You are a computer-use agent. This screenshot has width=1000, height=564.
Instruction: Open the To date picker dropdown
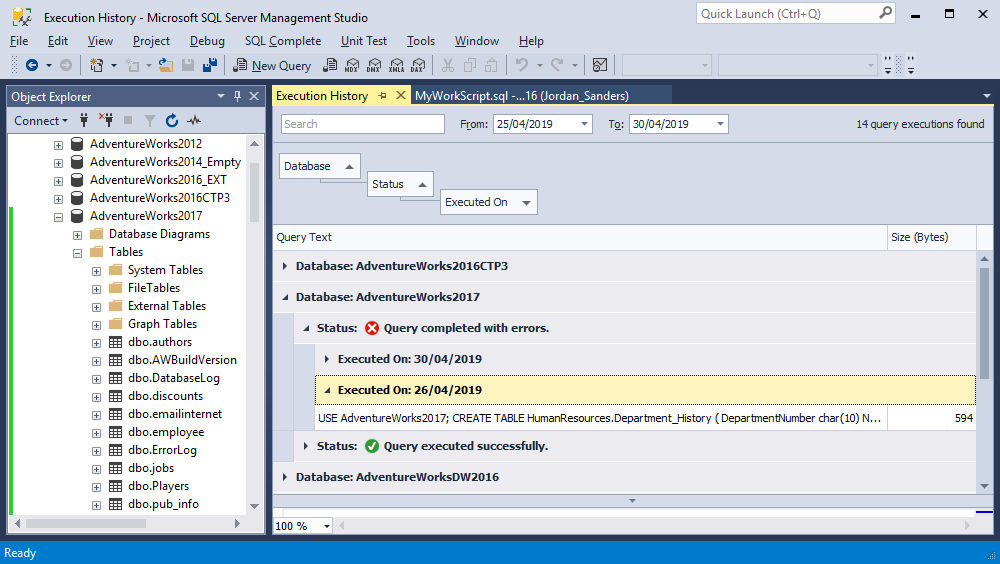(x=720, y=124)
